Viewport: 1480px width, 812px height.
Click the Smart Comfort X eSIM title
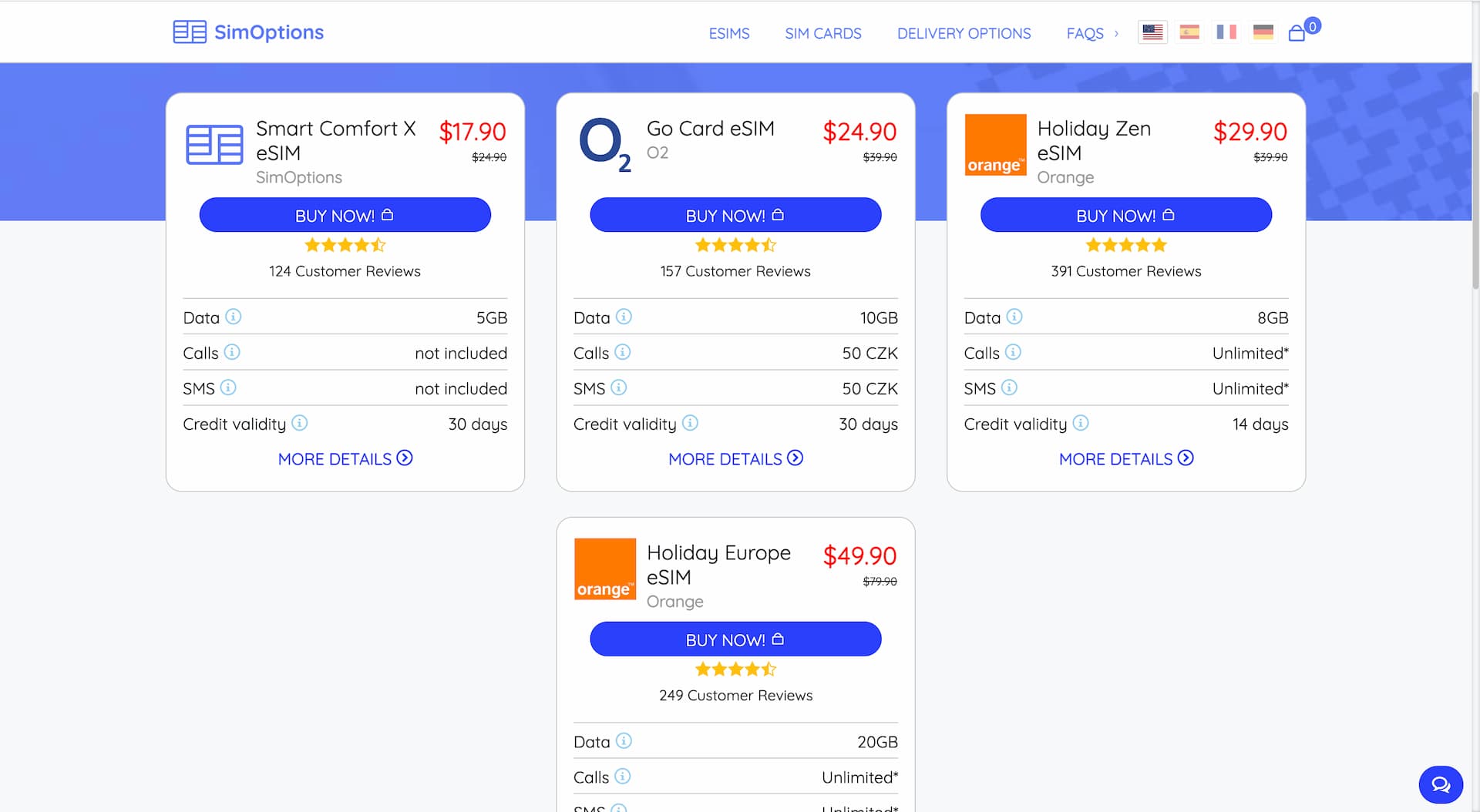pyautogui.click(x=336, y=140)
